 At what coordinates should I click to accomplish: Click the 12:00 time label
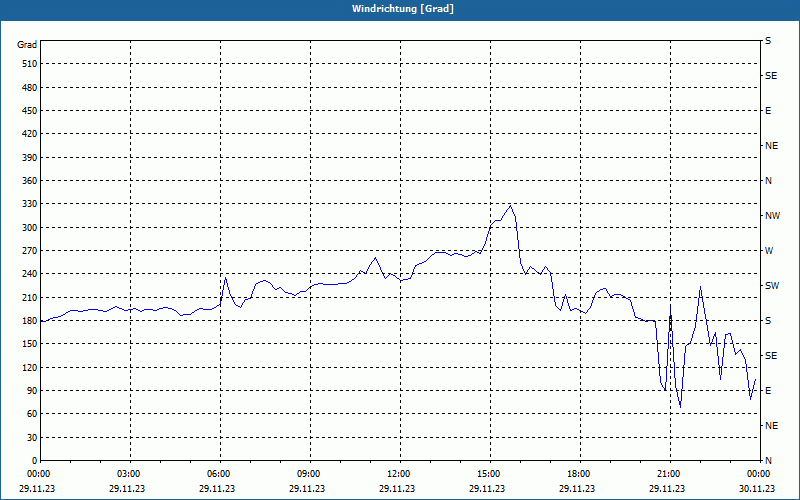[400, 474]
